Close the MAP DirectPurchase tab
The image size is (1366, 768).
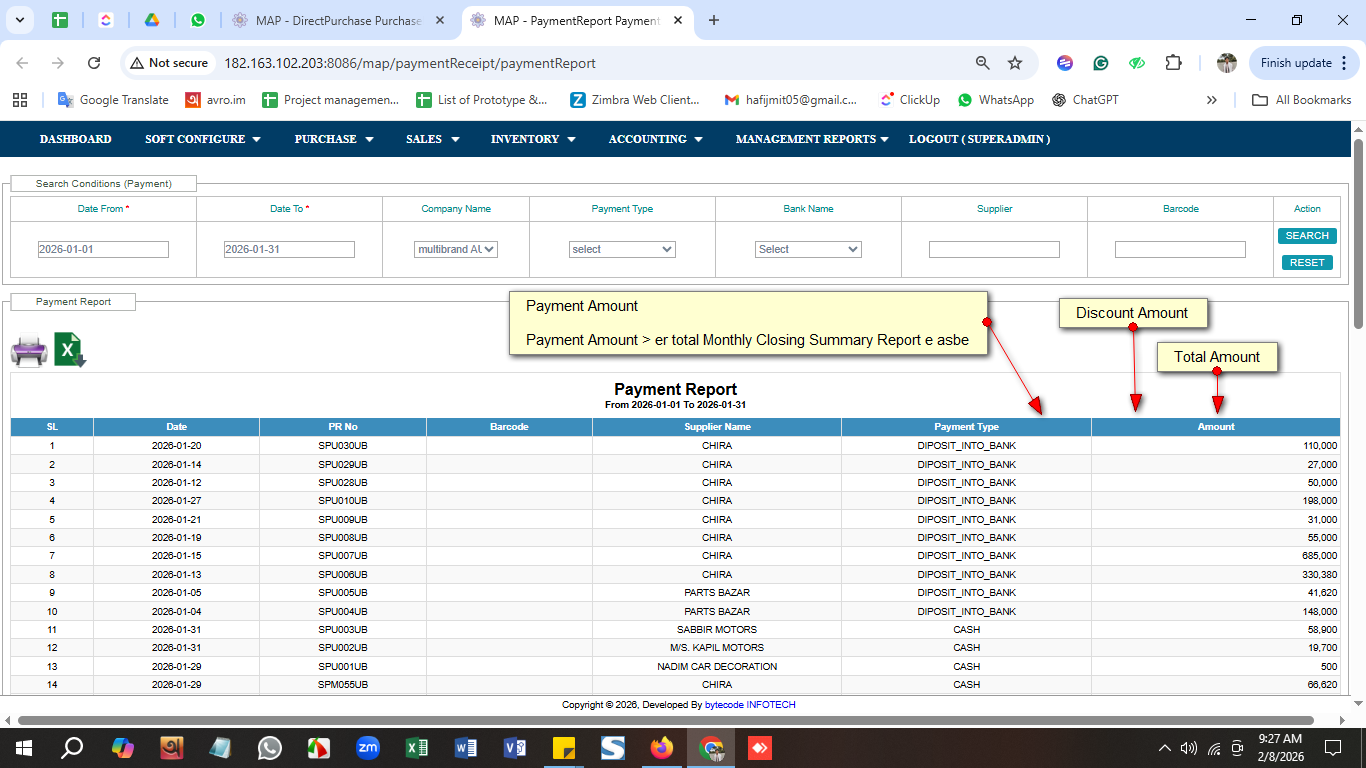tap(440, 20)
